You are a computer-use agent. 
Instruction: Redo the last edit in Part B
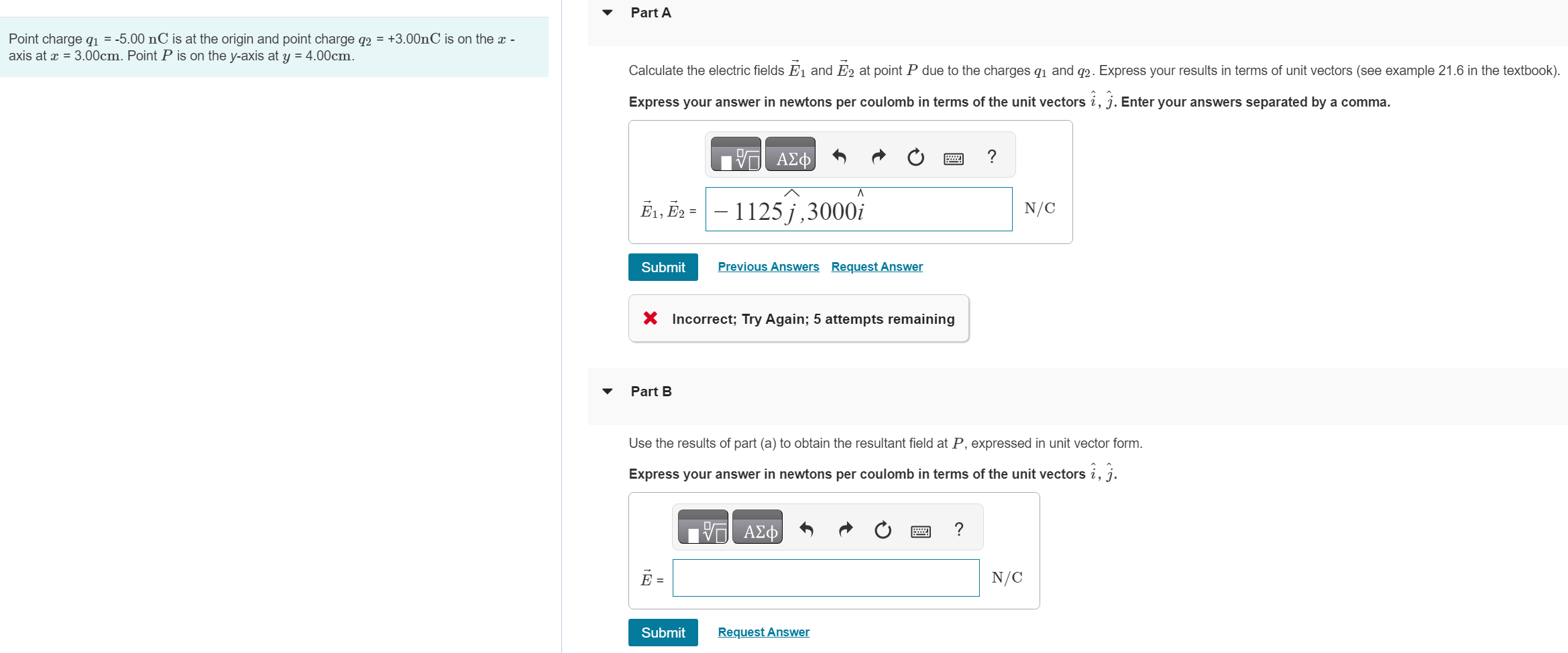(845, 529)
